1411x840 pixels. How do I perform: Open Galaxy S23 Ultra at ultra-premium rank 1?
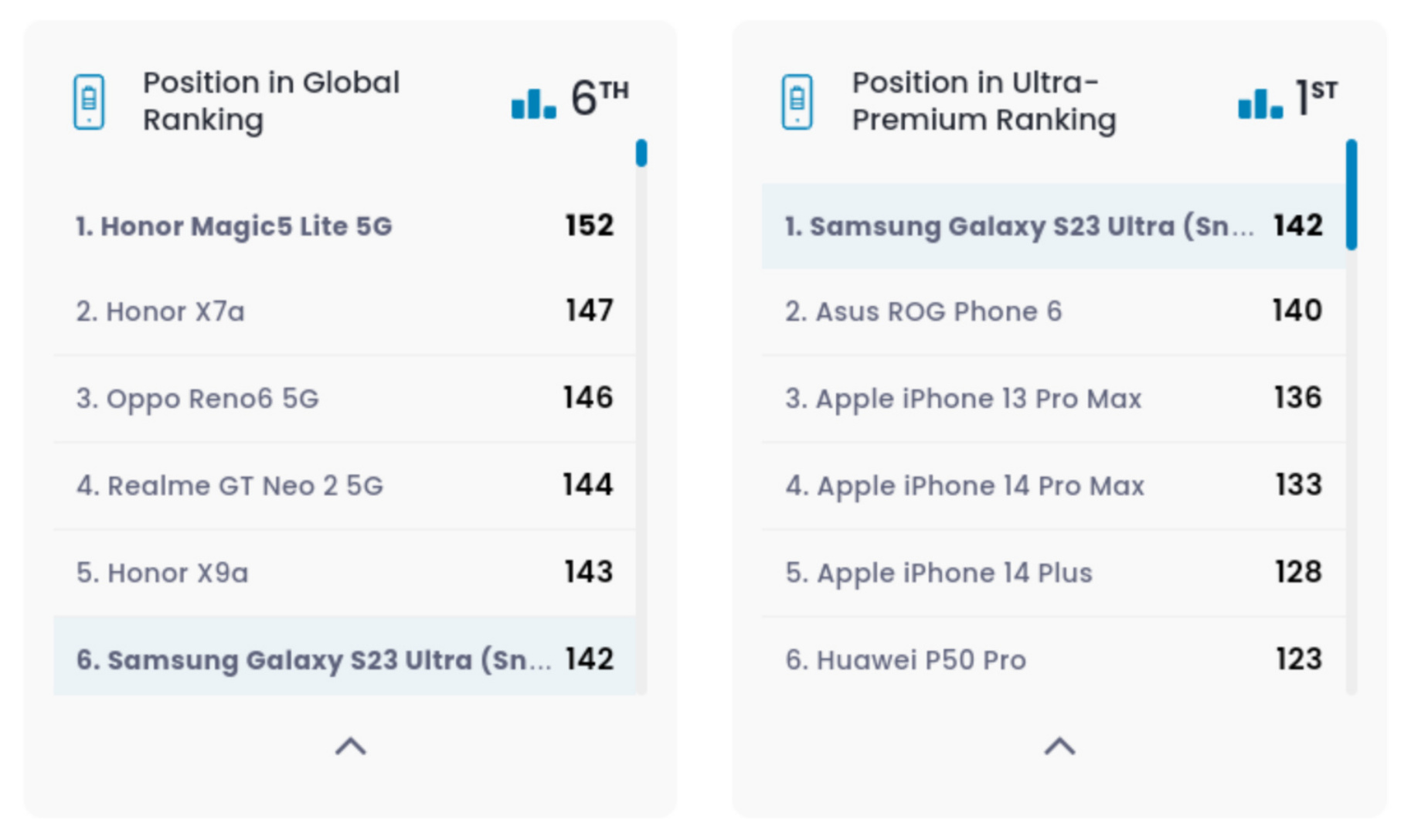click(1020, 226)
